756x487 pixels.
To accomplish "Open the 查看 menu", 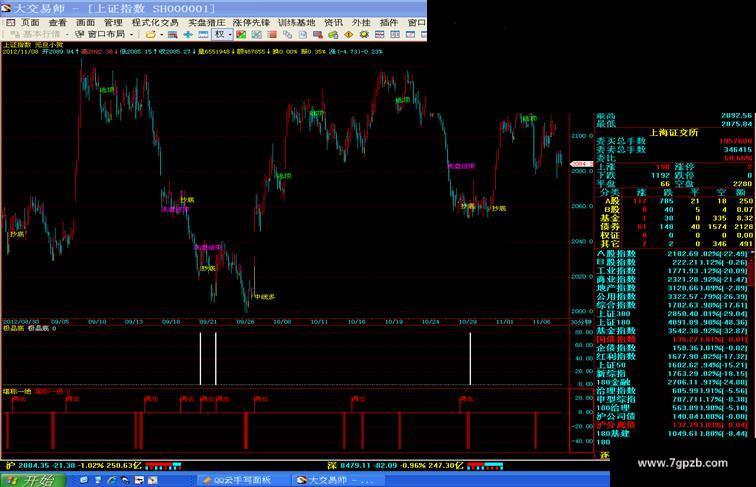I will 58,23.
